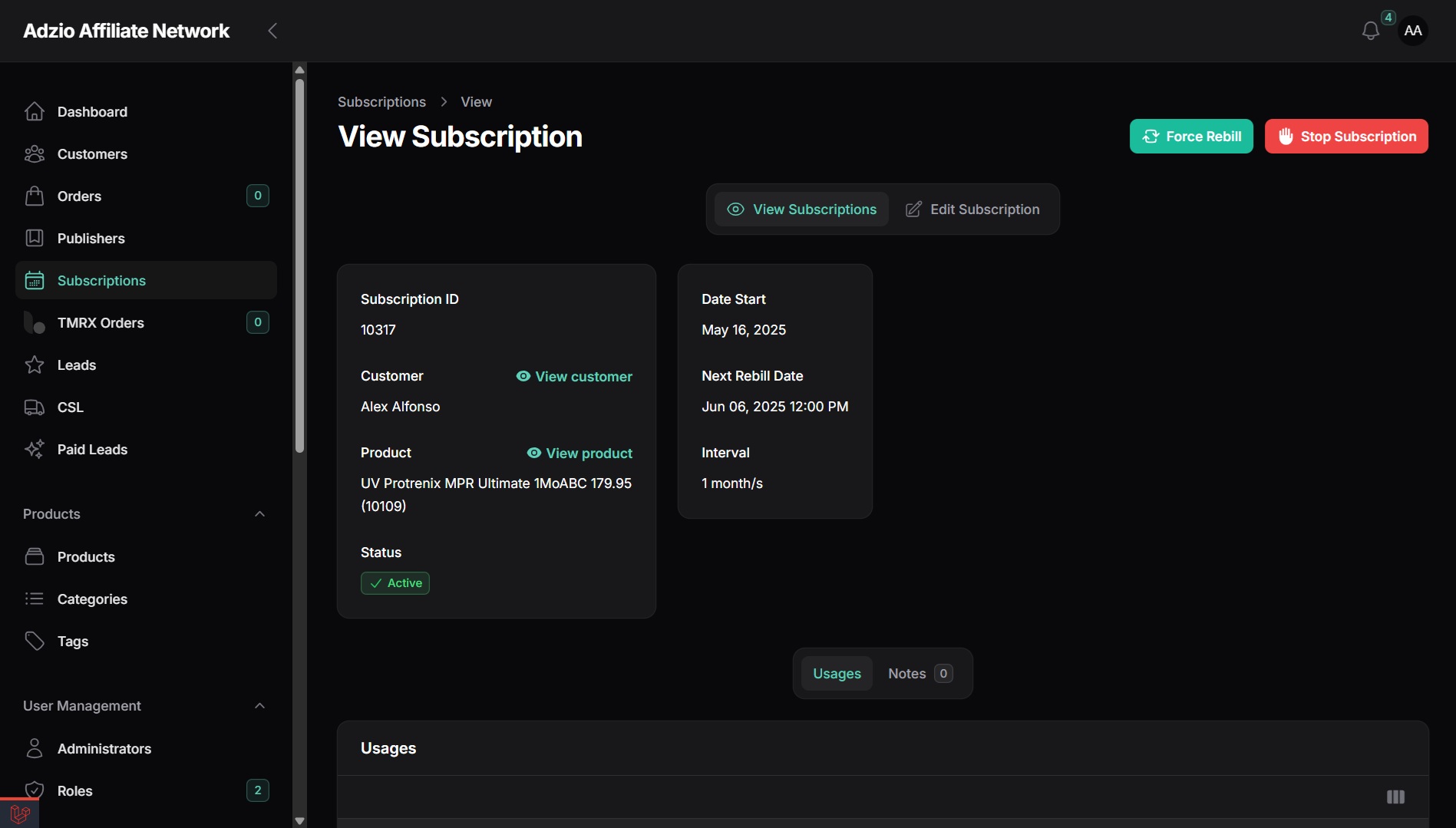Click the Orders shopping bag icon
1456x828 pixels.
35,196
